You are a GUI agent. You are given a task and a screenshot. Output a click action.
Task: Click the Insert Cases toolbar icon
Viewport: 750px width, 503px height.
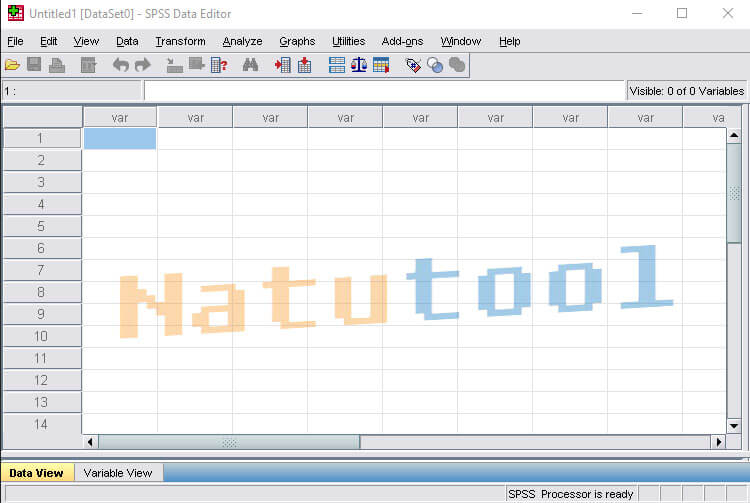[283, 65]
